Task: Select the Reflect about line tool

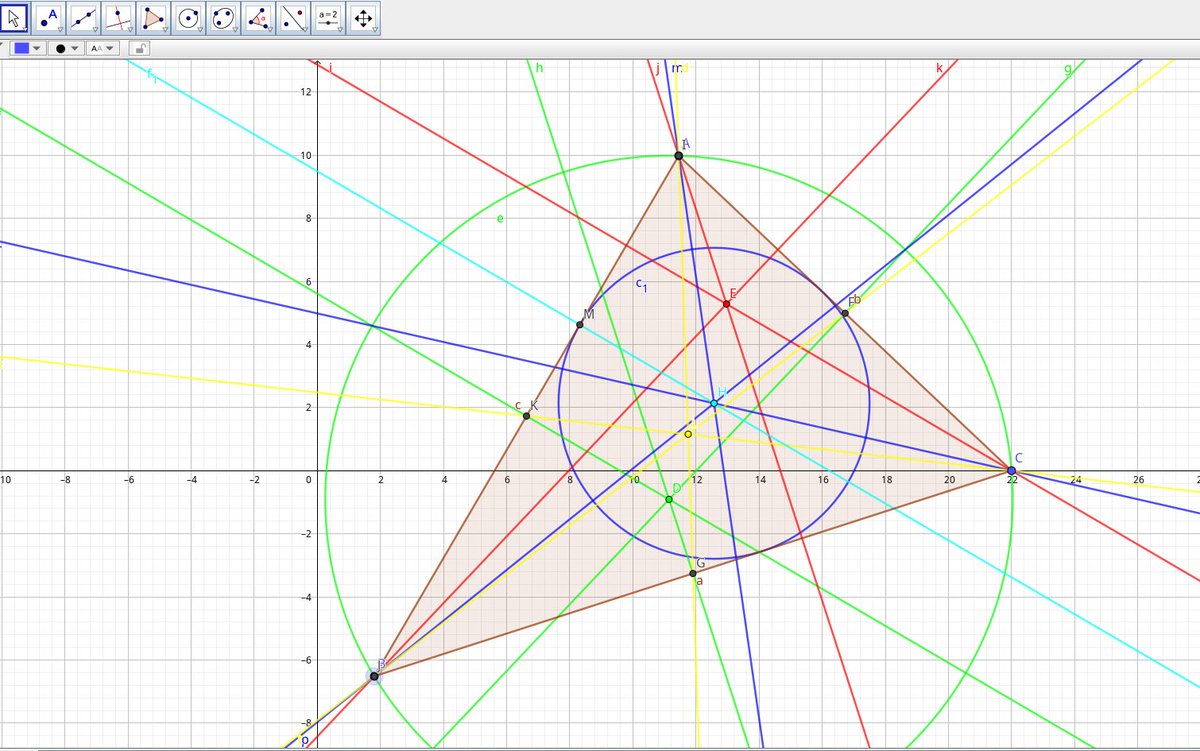Action: [x=293, y=17]
